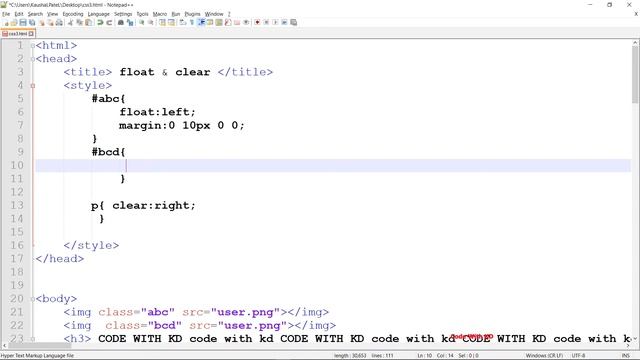Place cursor on '#bcd{' at line 9

click(109, 152)
